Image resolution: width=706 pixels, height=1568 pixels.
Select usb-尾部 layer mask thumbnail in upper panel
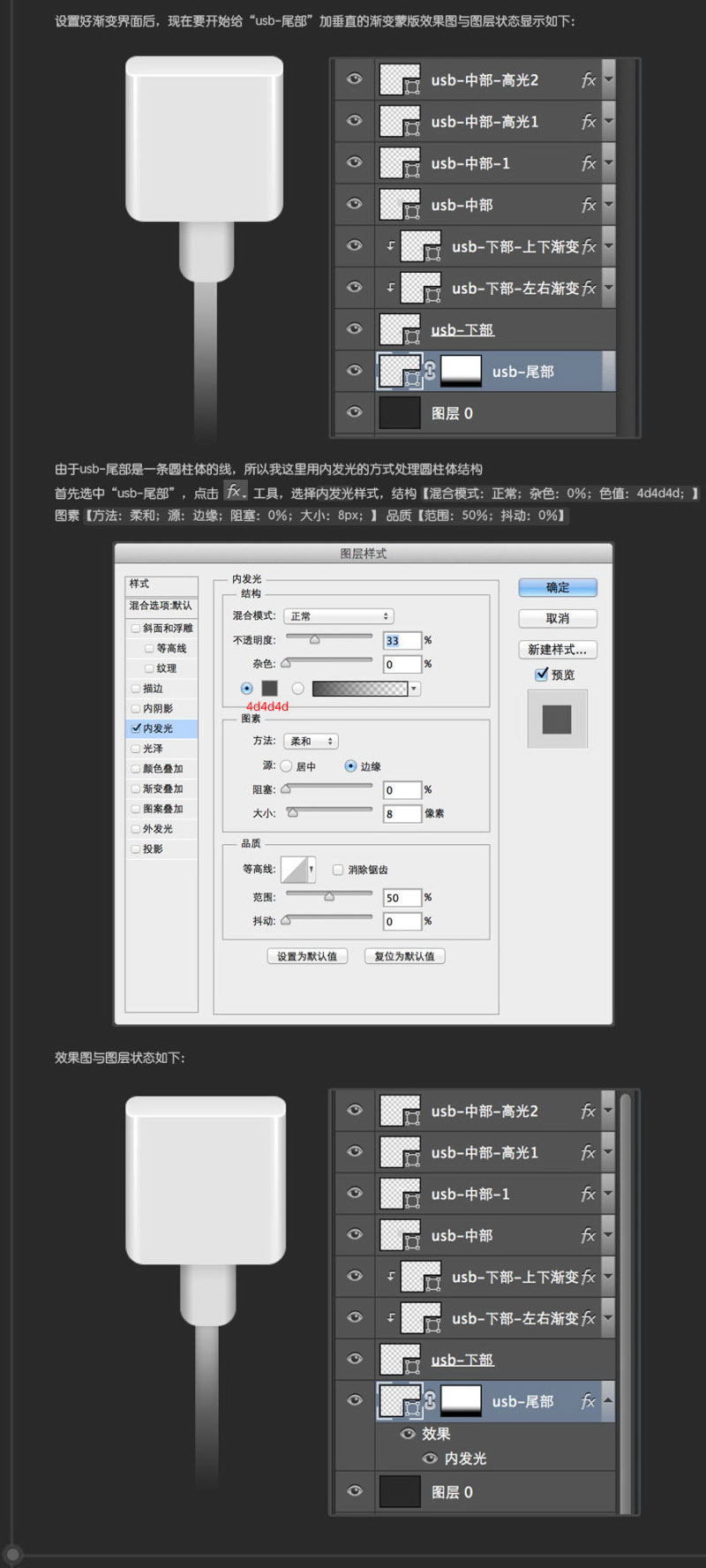pos(461,372)
